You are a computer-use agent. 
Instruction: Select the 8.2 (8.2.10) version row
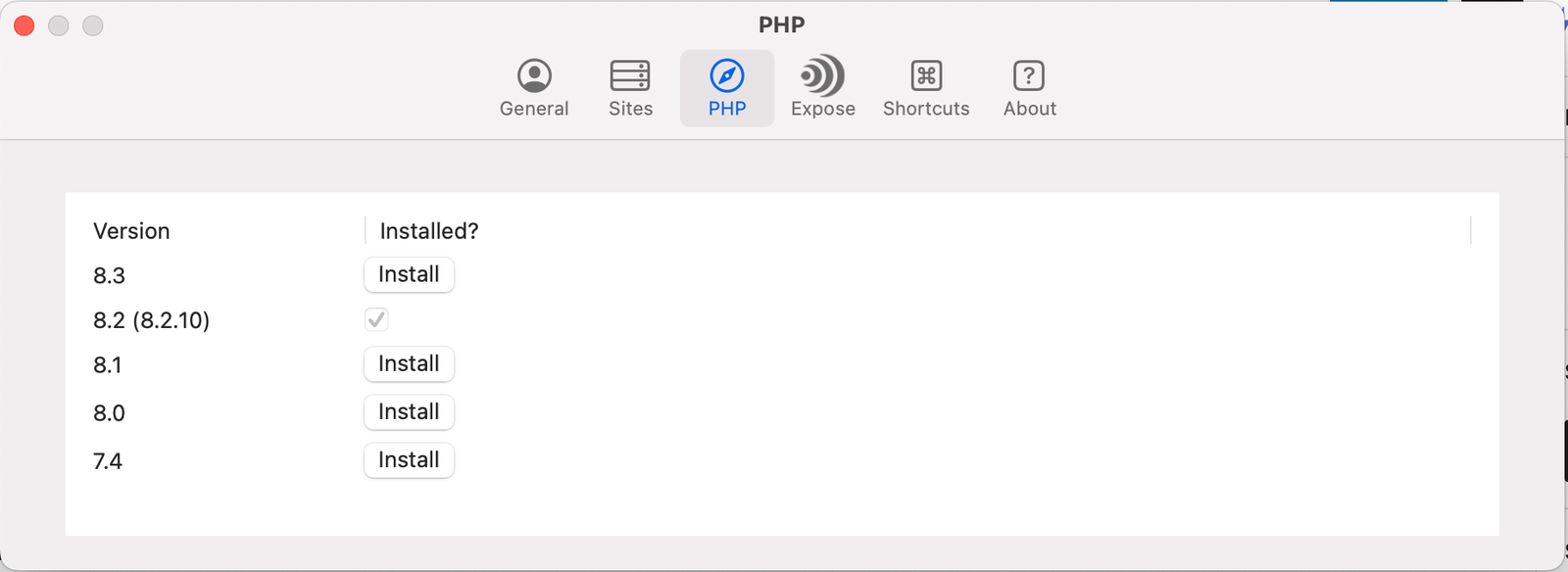[151, 320]
